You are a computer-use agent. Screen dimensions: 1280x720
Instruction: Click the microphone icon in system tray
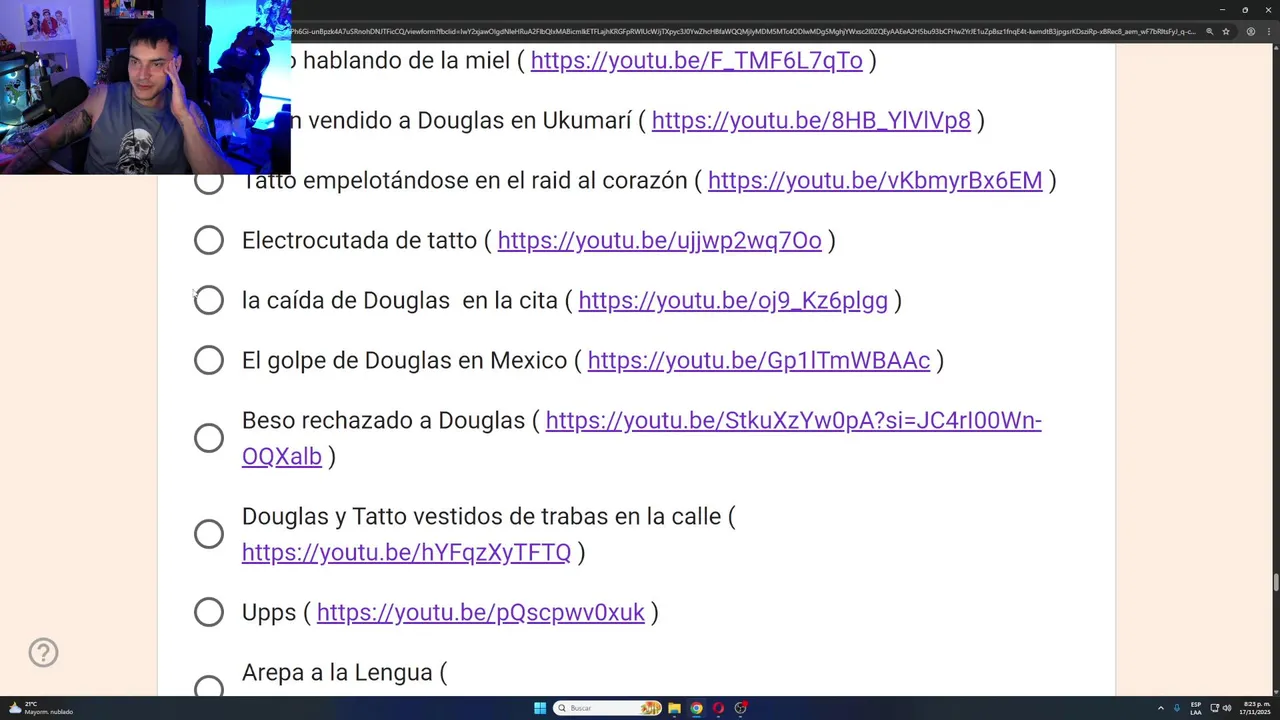(1177, 708)
